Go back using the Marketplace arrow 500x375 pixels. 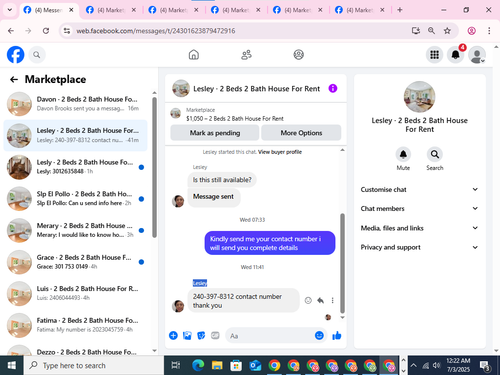(14, 79)
